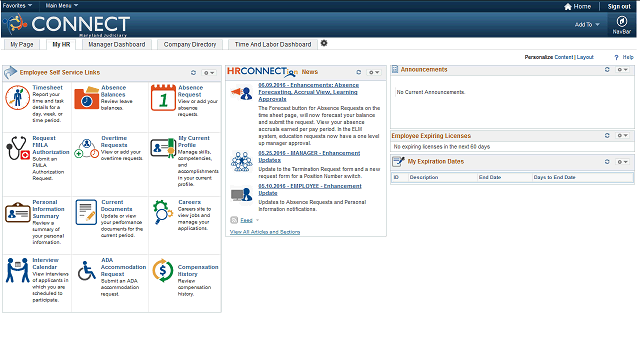Click the Sign out link
The image size is (640, 360).
tap(619, 7)
